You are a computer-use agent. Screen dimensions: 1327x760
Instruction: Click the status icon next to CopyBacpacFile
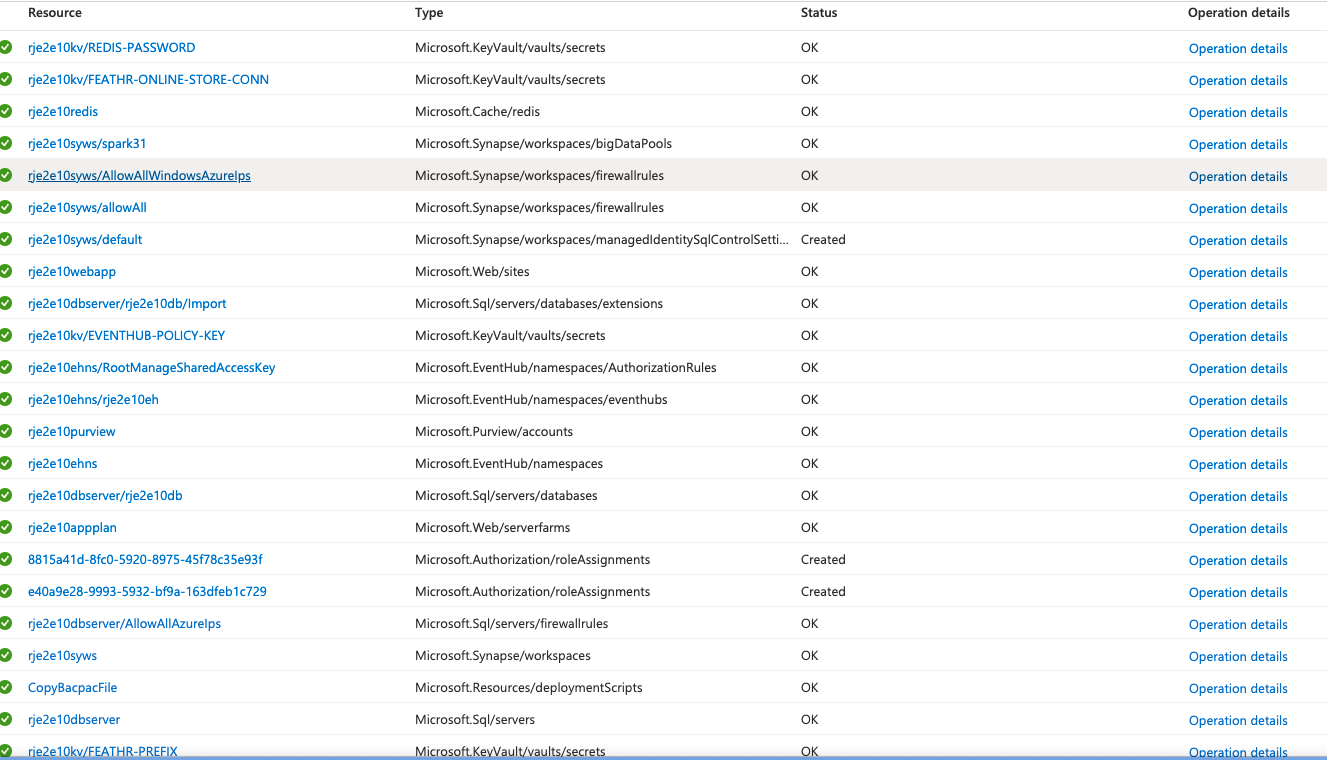coord(6,687)
